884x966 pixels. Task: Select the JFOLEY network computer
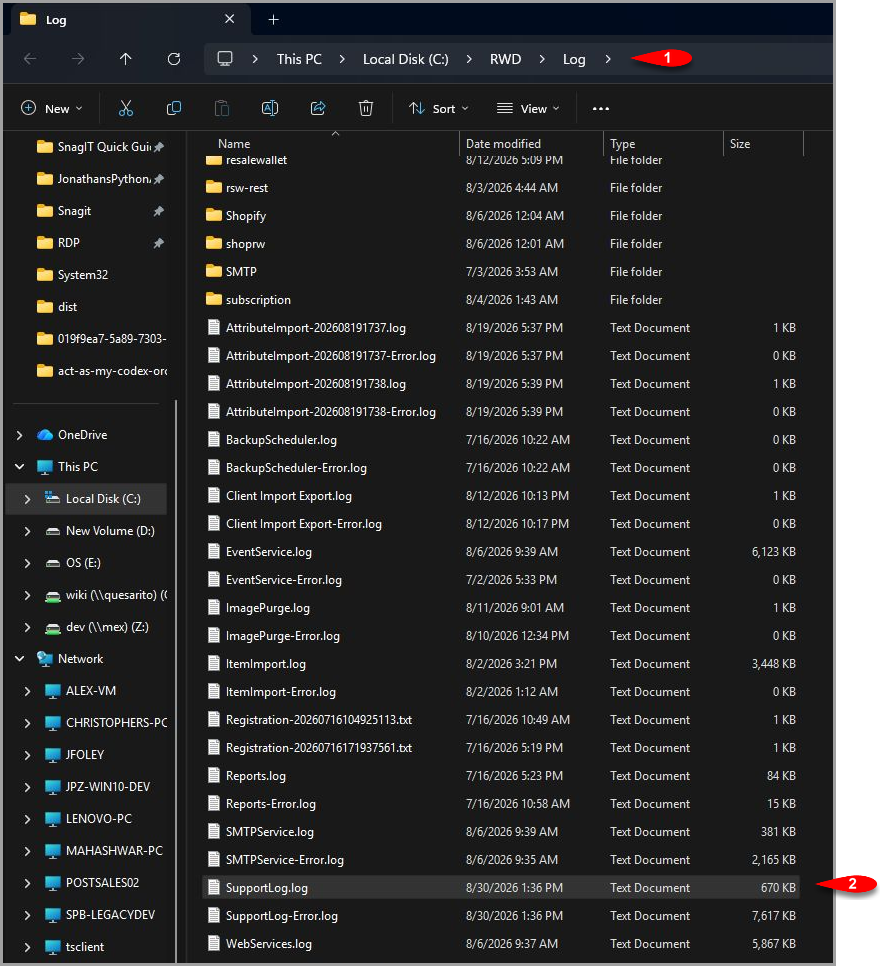click(84, 755)
